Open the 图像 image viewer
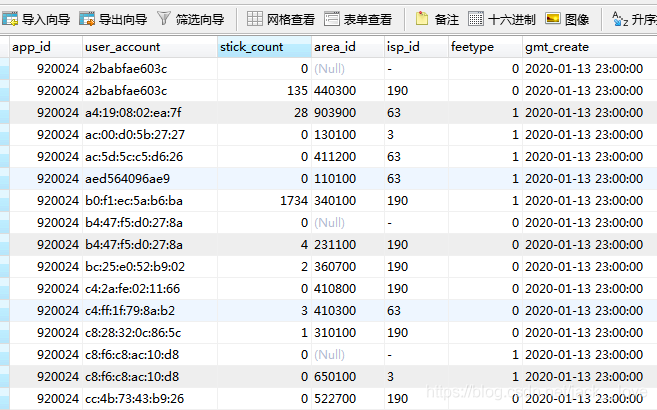The image size is (657, 410). (x=568, y=18)
